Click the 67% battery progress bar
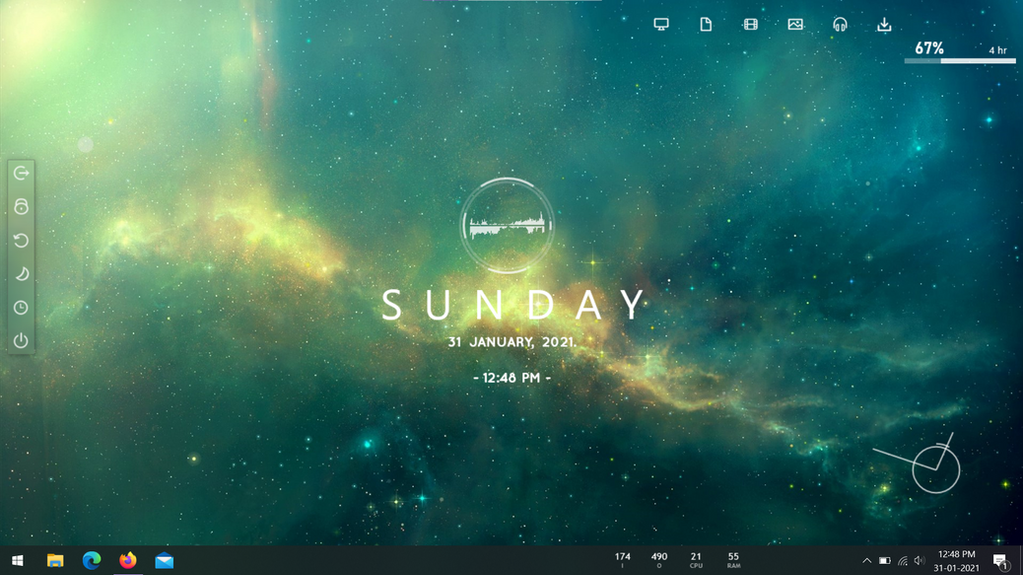 (960, 61)
